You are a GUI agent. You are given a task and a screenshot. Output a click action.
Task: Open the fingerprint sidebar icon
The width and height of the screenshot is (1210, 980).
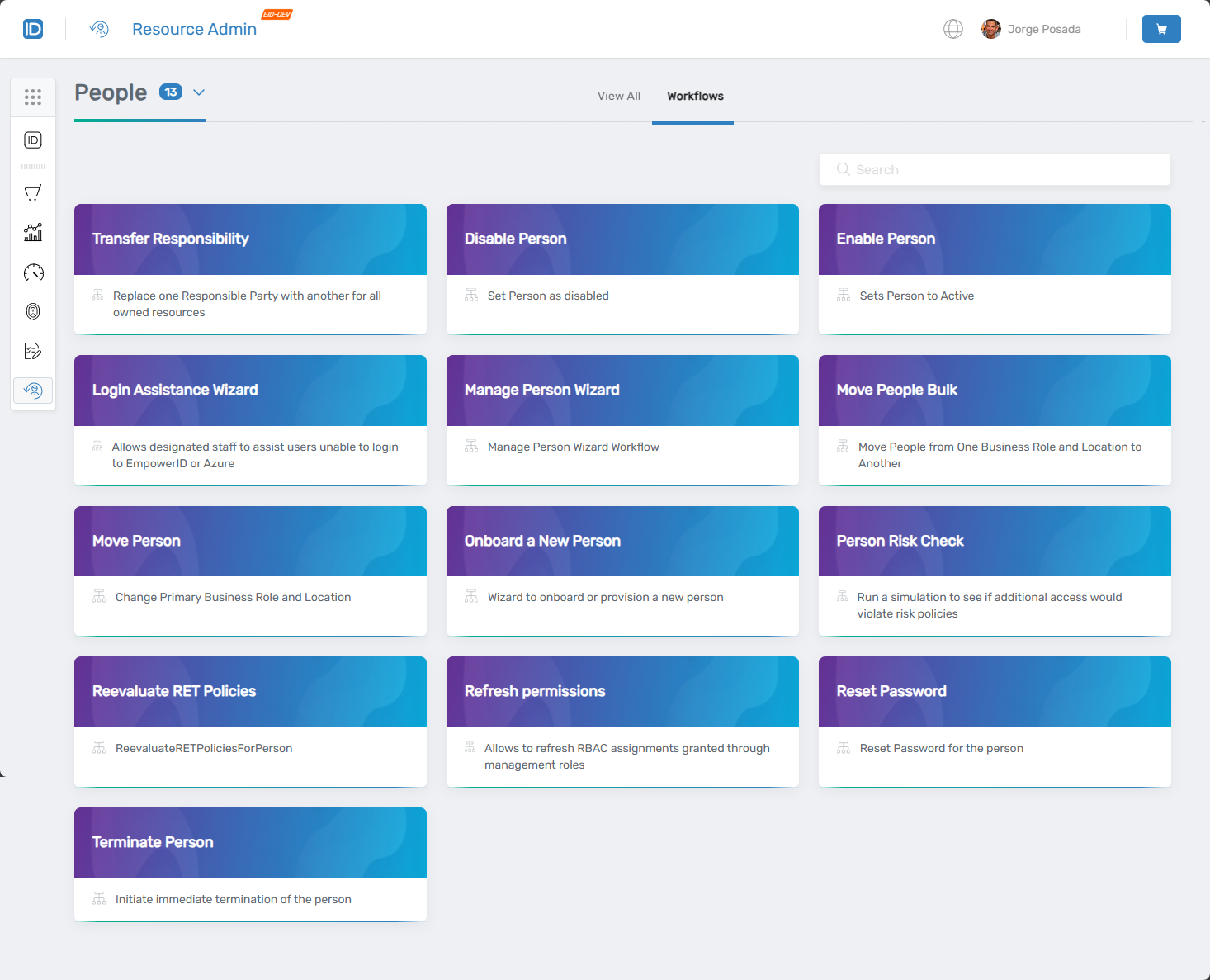pos(33,311)
